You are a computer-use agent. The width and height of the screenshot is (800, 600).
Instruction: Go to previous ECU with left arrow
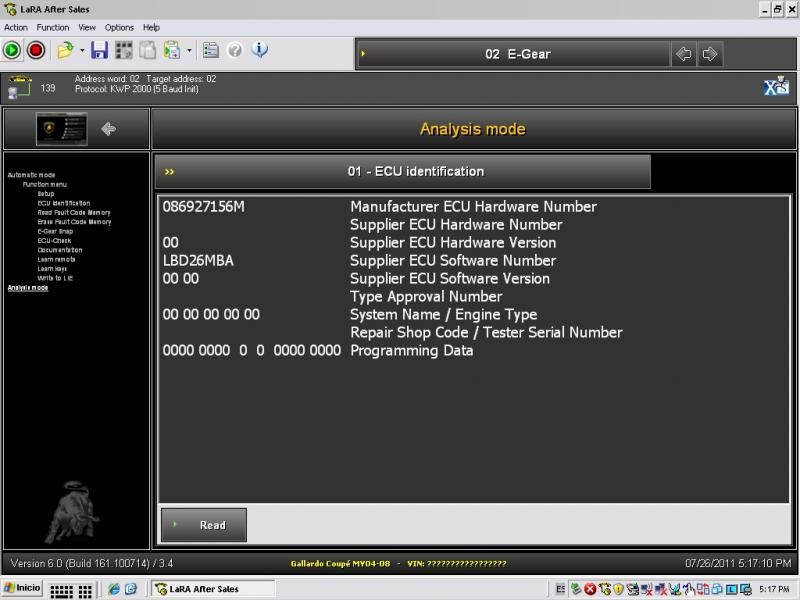(683, 54)
